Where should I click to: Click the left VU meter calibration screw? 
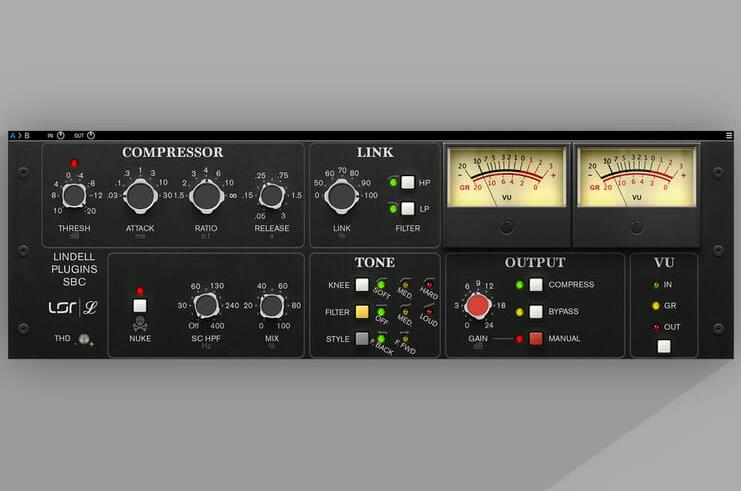(x=507, y=227)
